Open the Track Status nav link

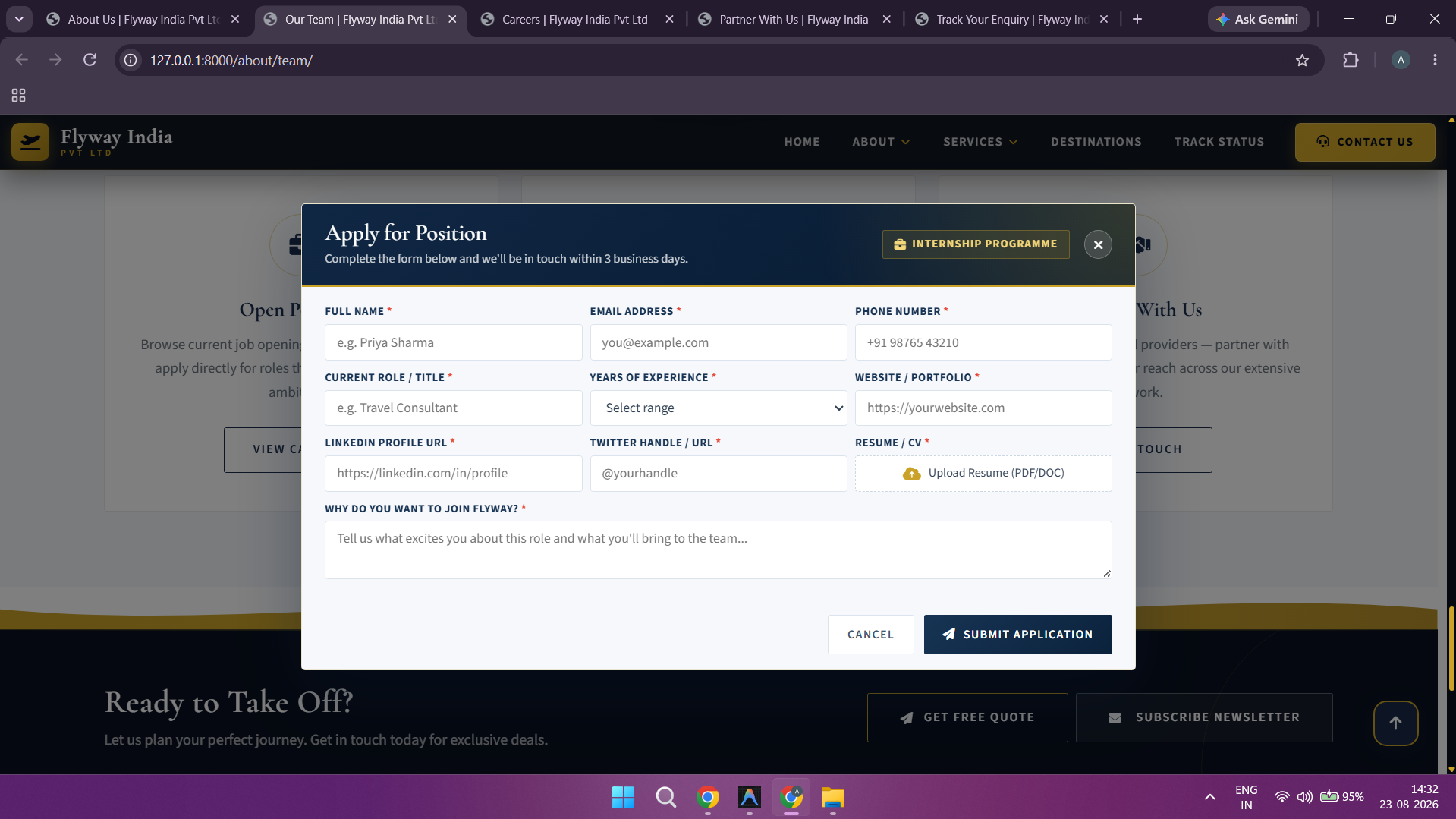[1219, 142]
